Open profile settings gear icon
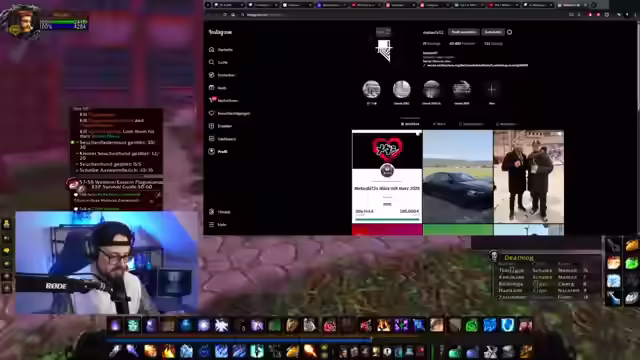Viewport: 640px width, 360px height. click(x=509, y=32)
